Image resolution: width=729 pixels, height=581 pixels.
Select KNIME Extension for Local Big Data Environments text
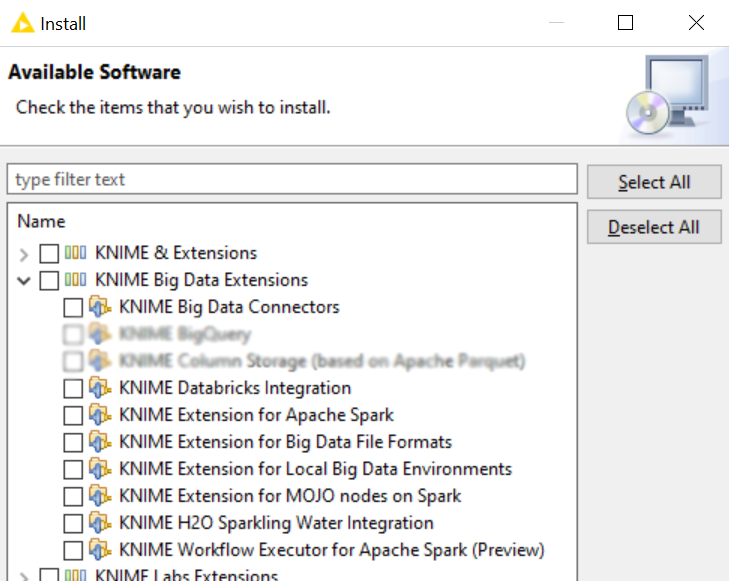pyautogui.click(x=315, y=469)
